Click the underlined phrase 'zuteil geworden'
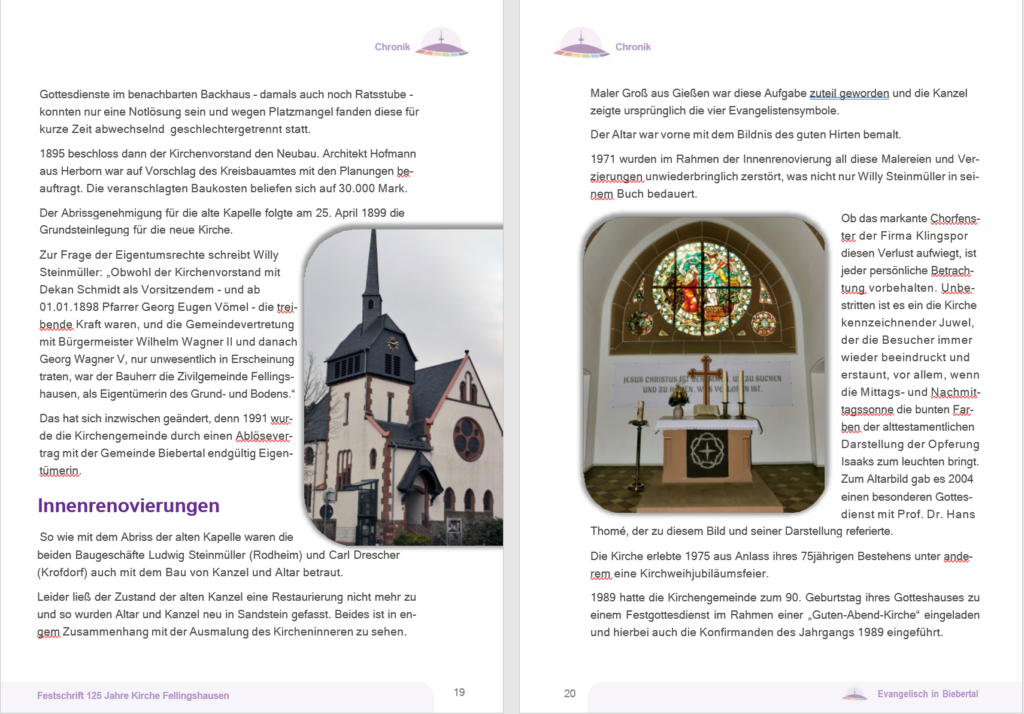 [x=849, y=93]
